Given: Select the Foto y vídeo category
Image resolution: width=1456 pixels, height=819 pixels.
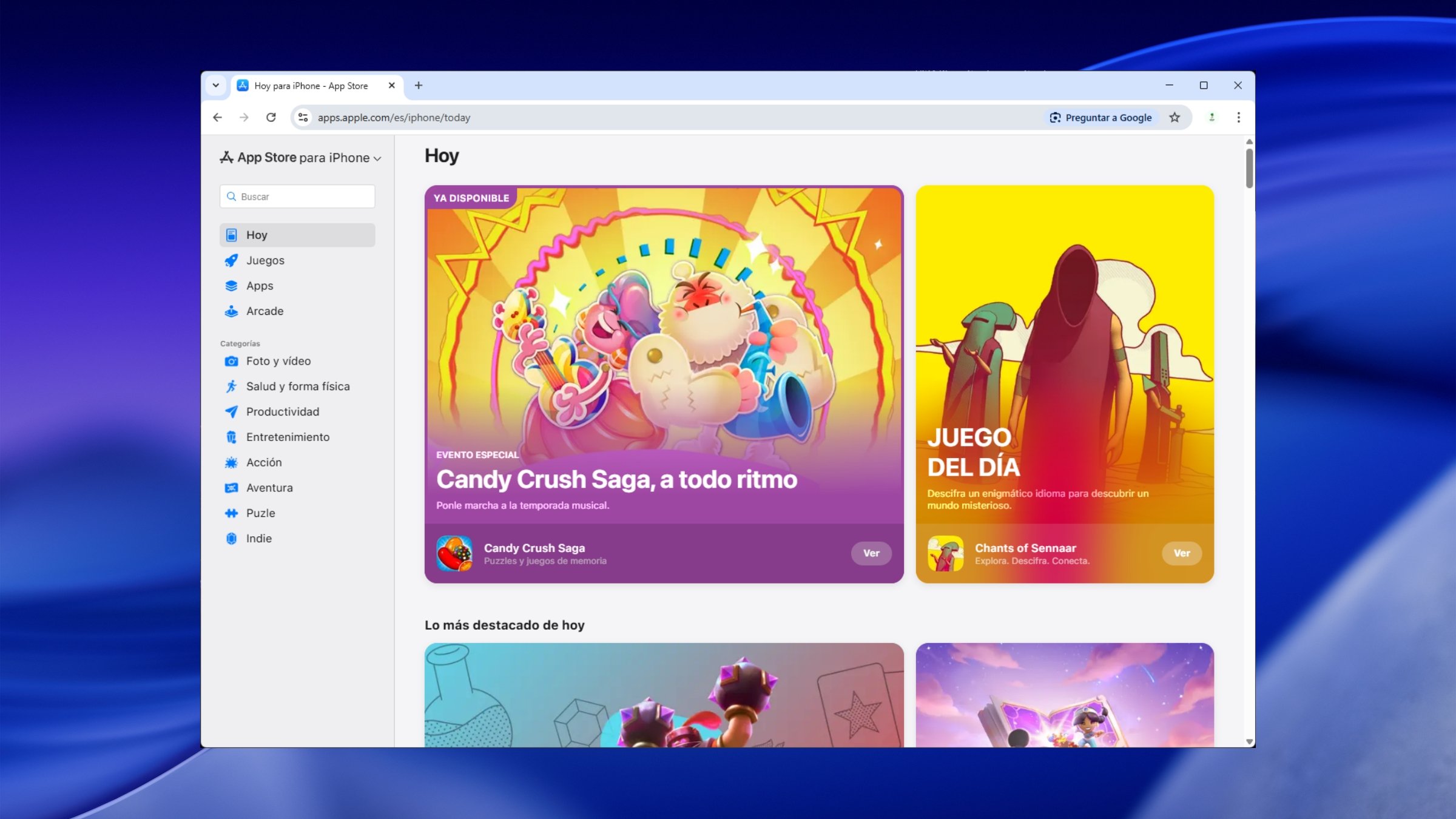Looking at the screenshot, I should pyautogui.click(x=277, y=360).
